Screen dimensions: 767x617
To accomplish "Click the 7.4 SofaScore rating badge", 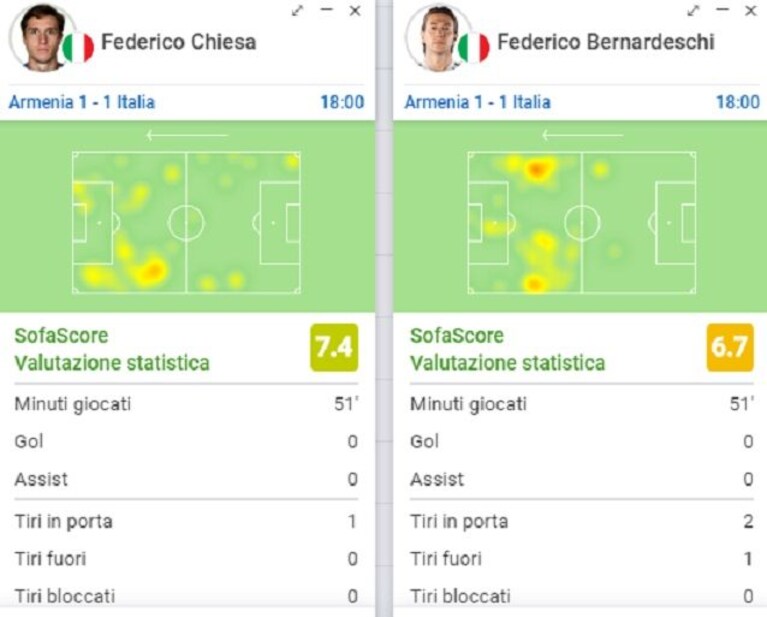I will [x=334, y=347].
